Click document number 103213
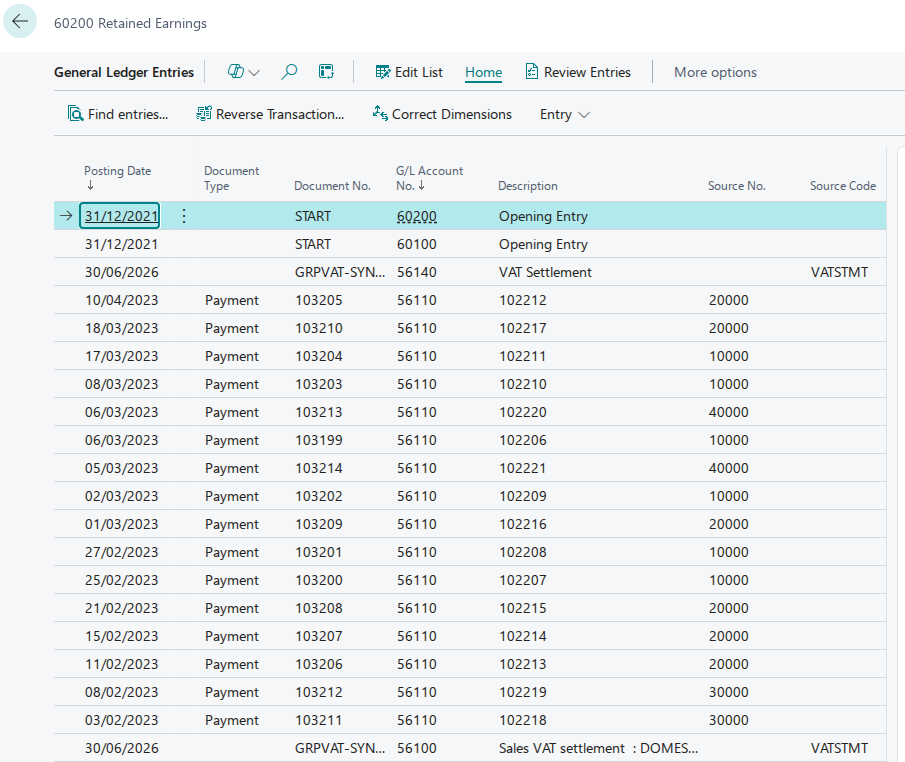Image resolution: width=905 pixels, height=762 pixels. [x=319, y=412]
